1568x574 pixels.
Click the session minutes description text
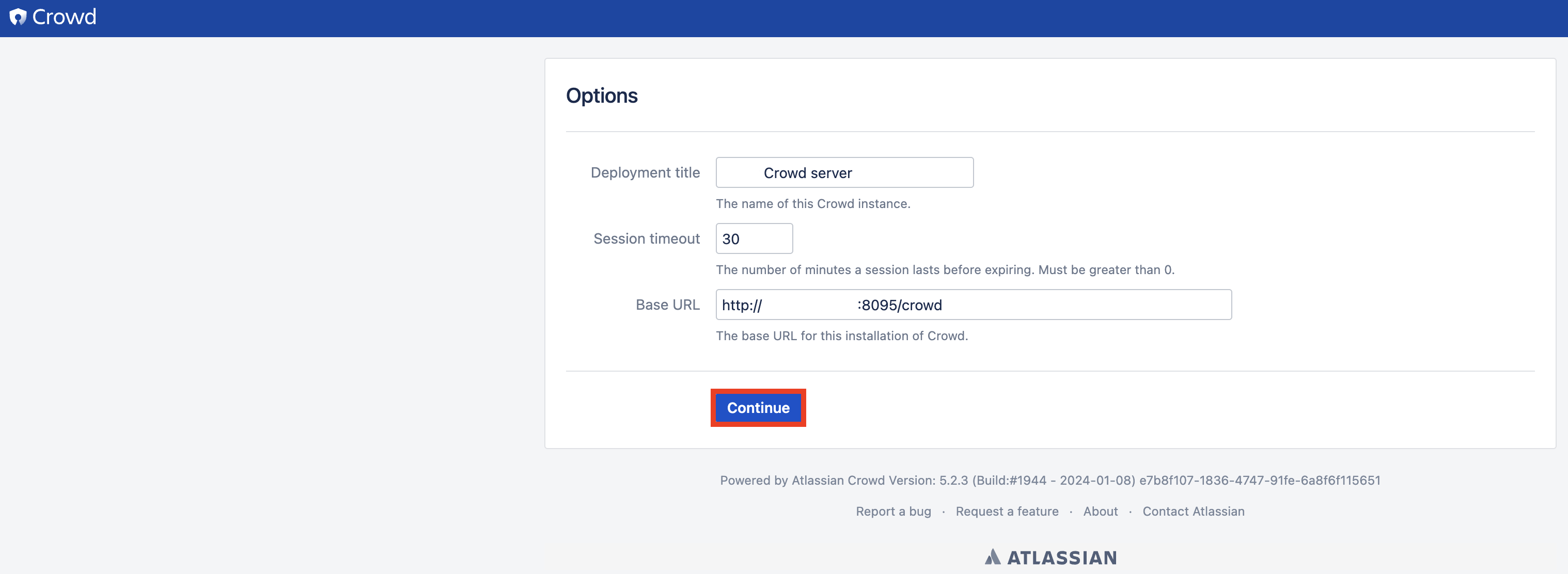point(945,270)
